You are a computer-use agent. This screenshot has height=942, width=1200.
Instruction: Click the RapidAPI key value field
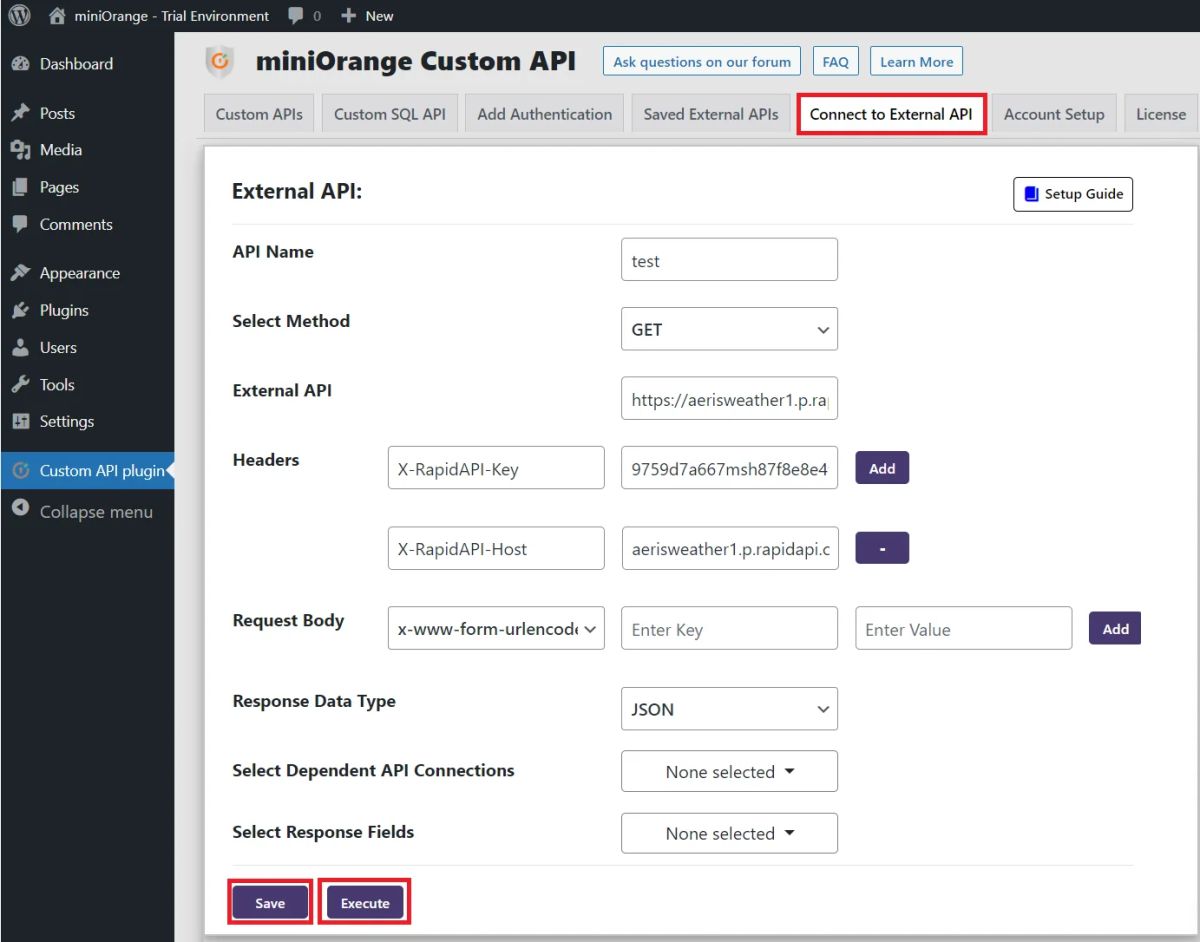point(729,468)
